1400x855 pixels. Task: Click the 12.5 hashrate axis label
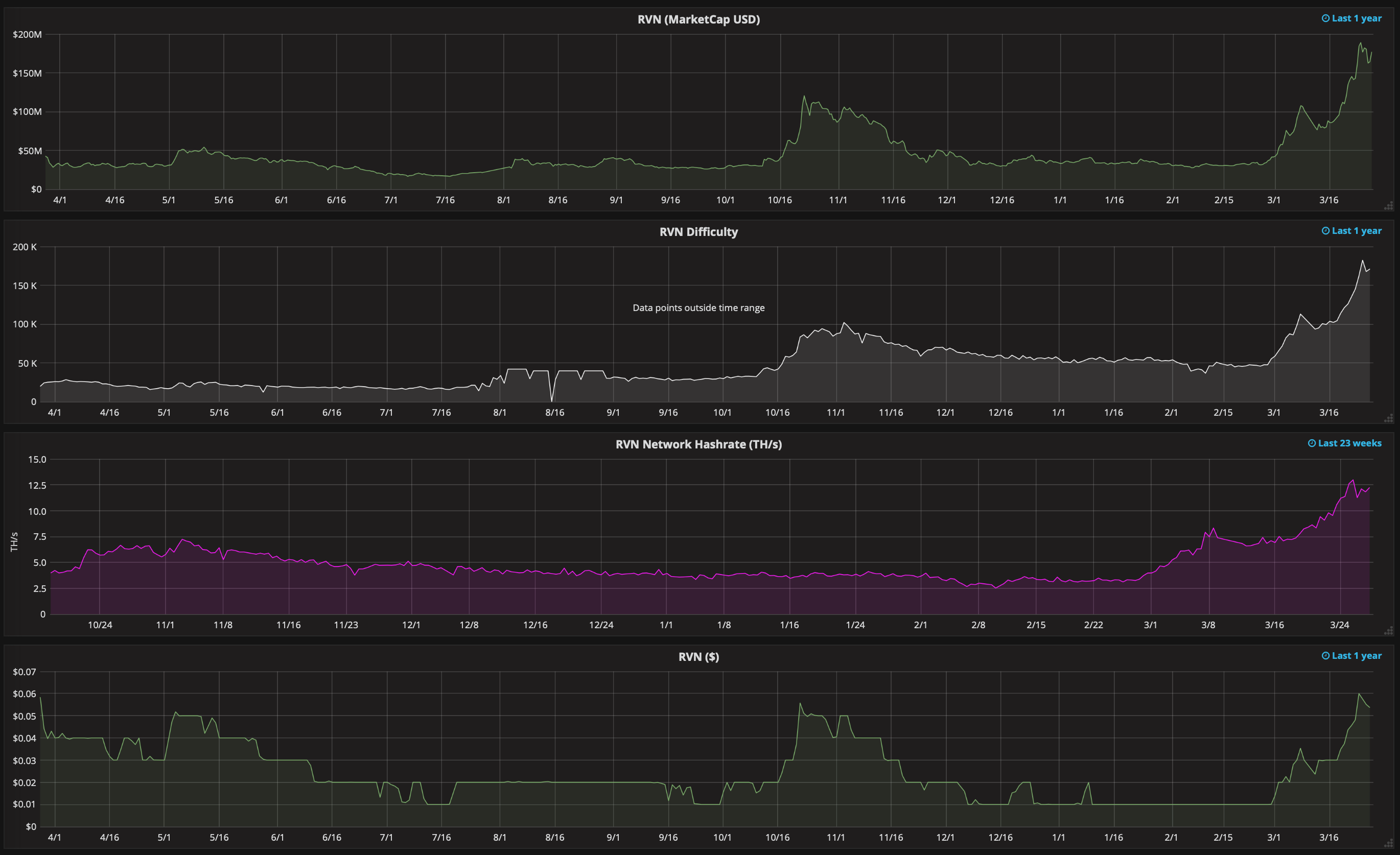tap(37, 486)
